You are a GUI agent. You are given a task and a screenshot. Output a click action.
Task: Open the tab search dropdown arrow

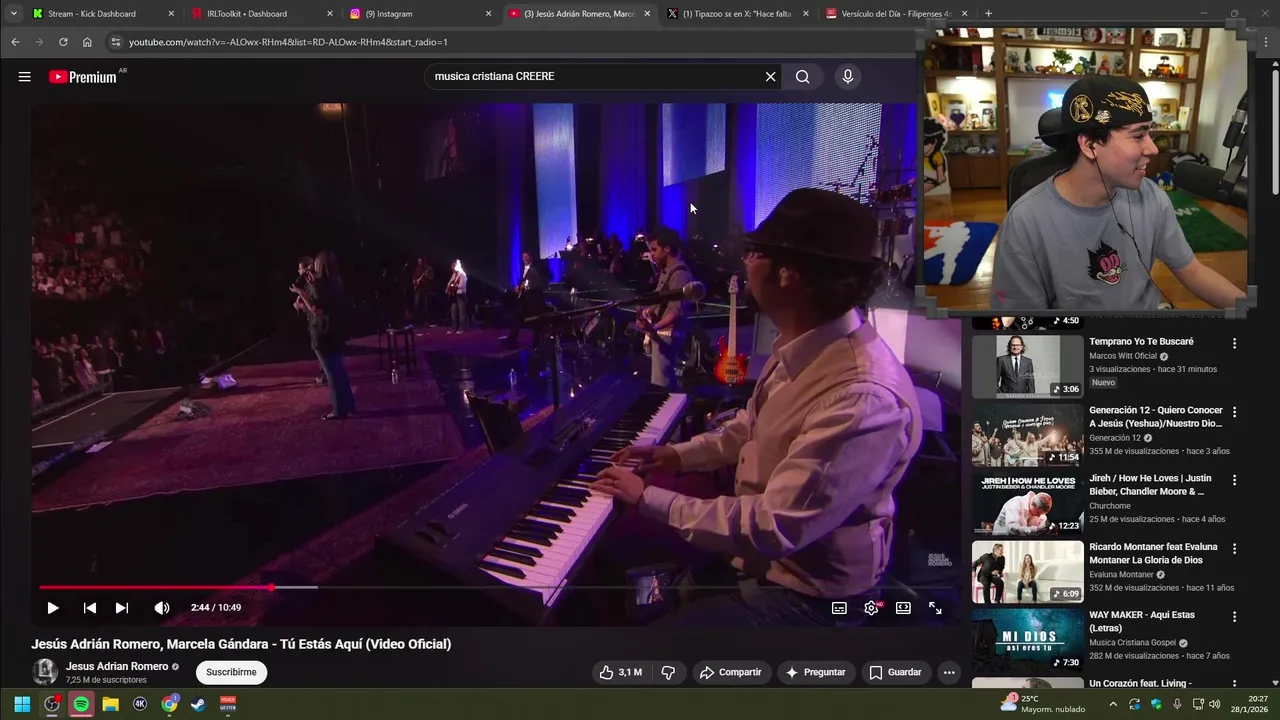point(13,14)
